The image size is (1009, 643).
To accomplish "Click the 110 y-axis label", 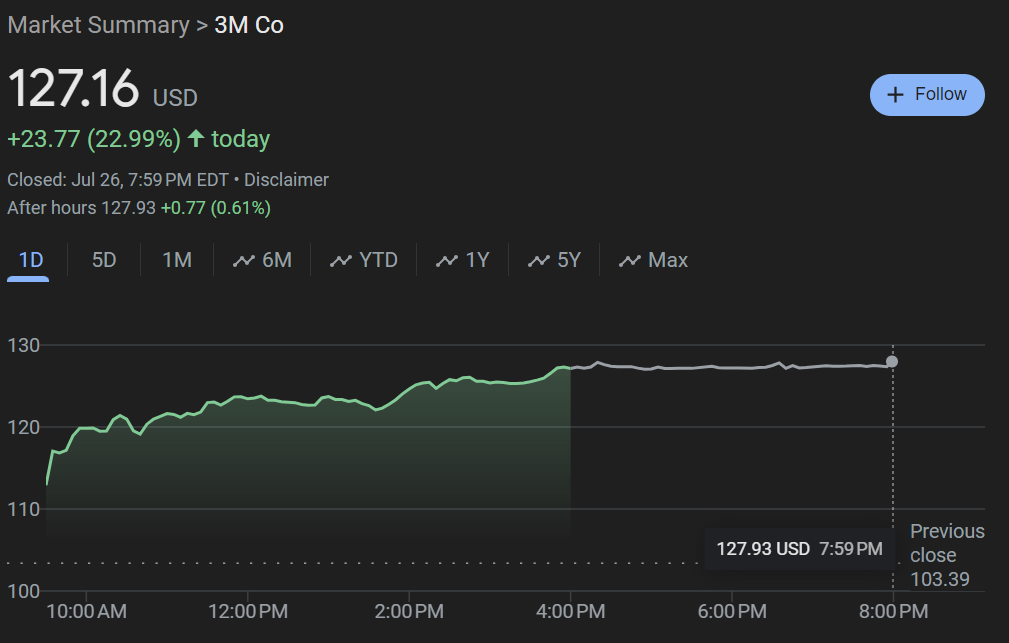I will [24, 510].
